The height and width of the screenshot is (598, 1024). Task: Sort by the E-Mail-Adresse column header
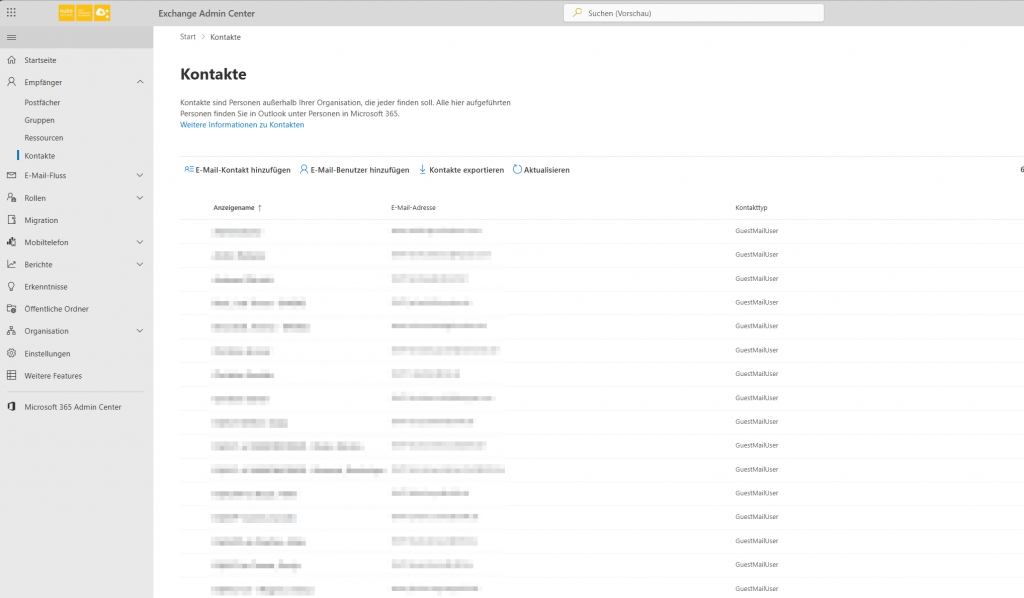coord(413,208)
